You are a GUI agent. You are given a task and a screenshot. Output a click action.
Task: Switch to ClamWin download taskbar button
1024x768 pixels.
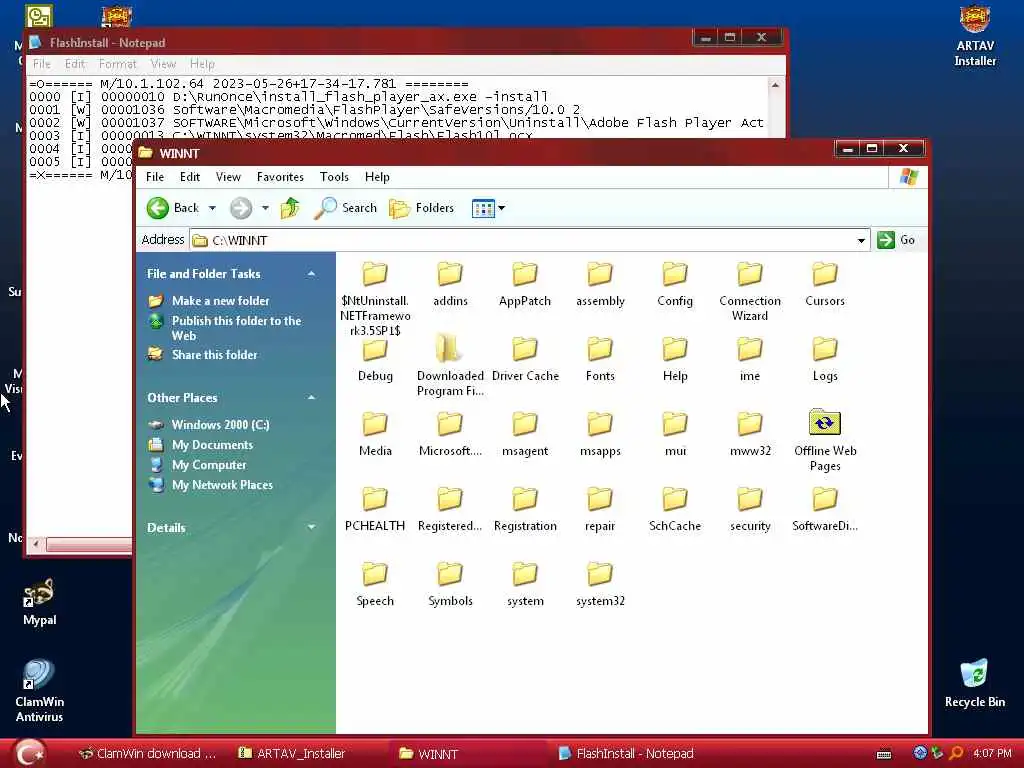click(x=147, y=754)
